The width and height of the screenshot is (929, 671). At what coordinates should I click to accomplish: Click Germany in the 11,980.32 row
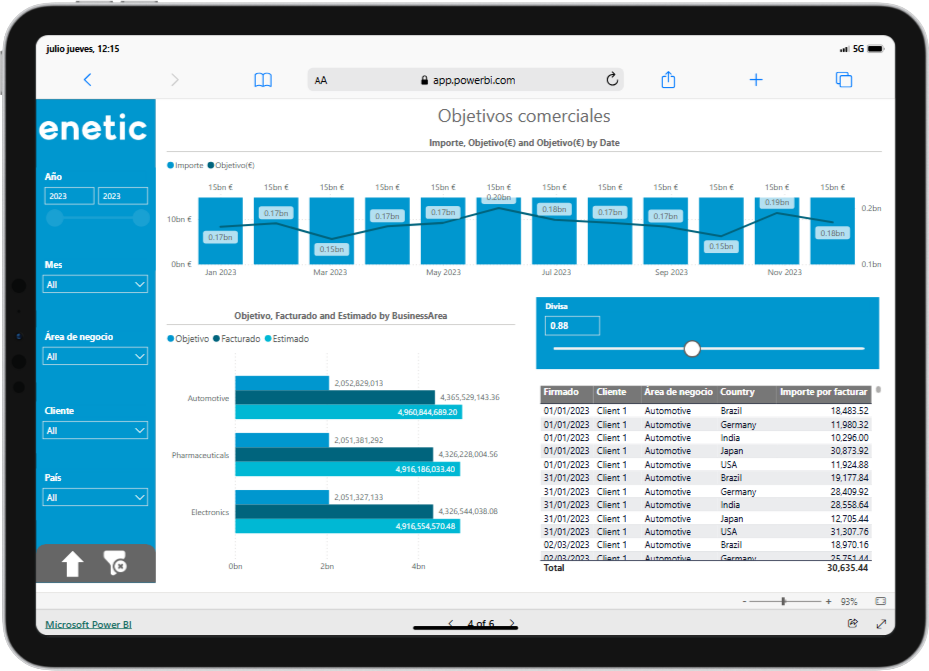[x=738, y=425]
